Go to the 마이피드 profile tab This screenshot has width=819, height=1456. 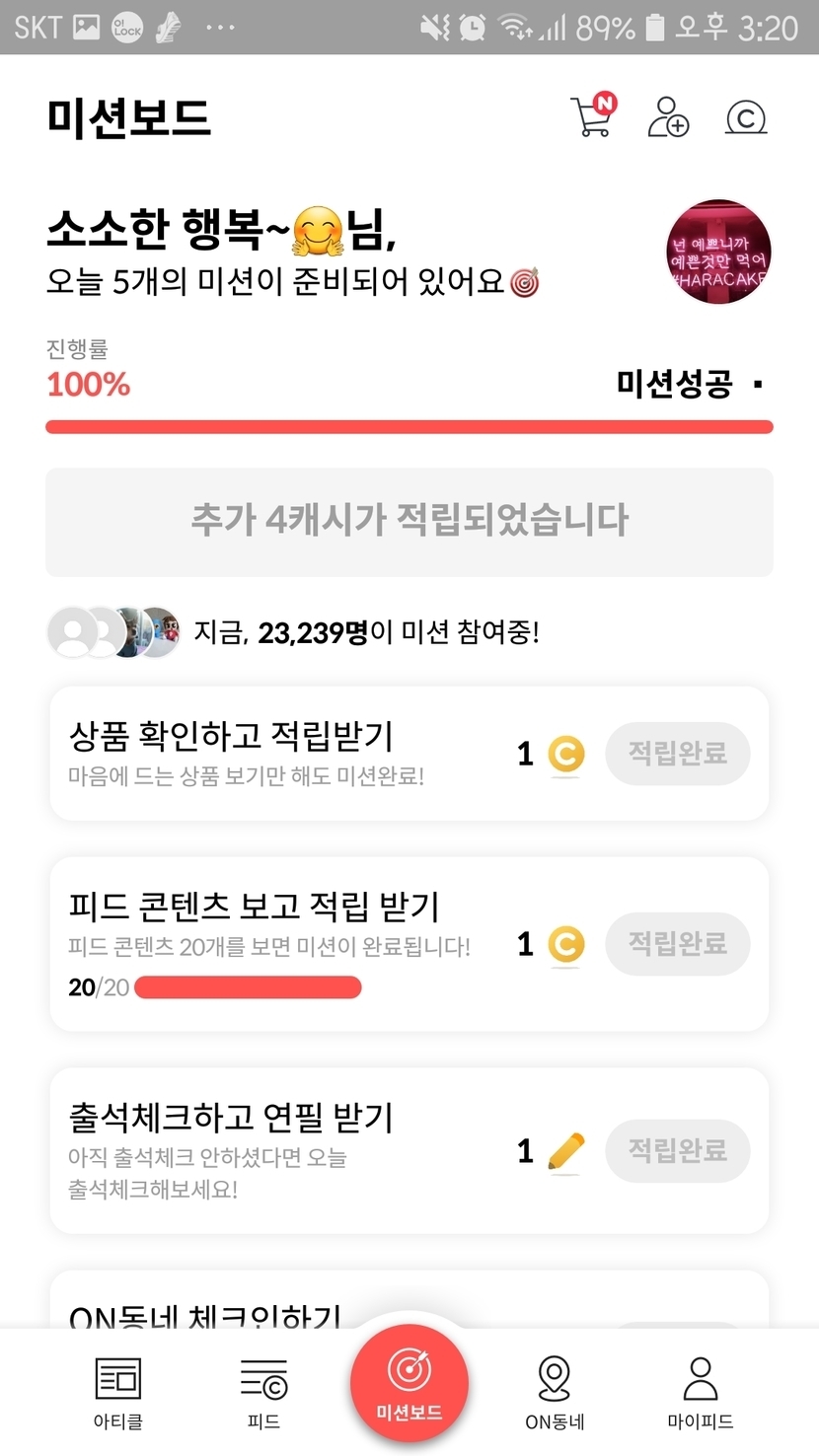pyautogui.click(x=701, y=1392)
